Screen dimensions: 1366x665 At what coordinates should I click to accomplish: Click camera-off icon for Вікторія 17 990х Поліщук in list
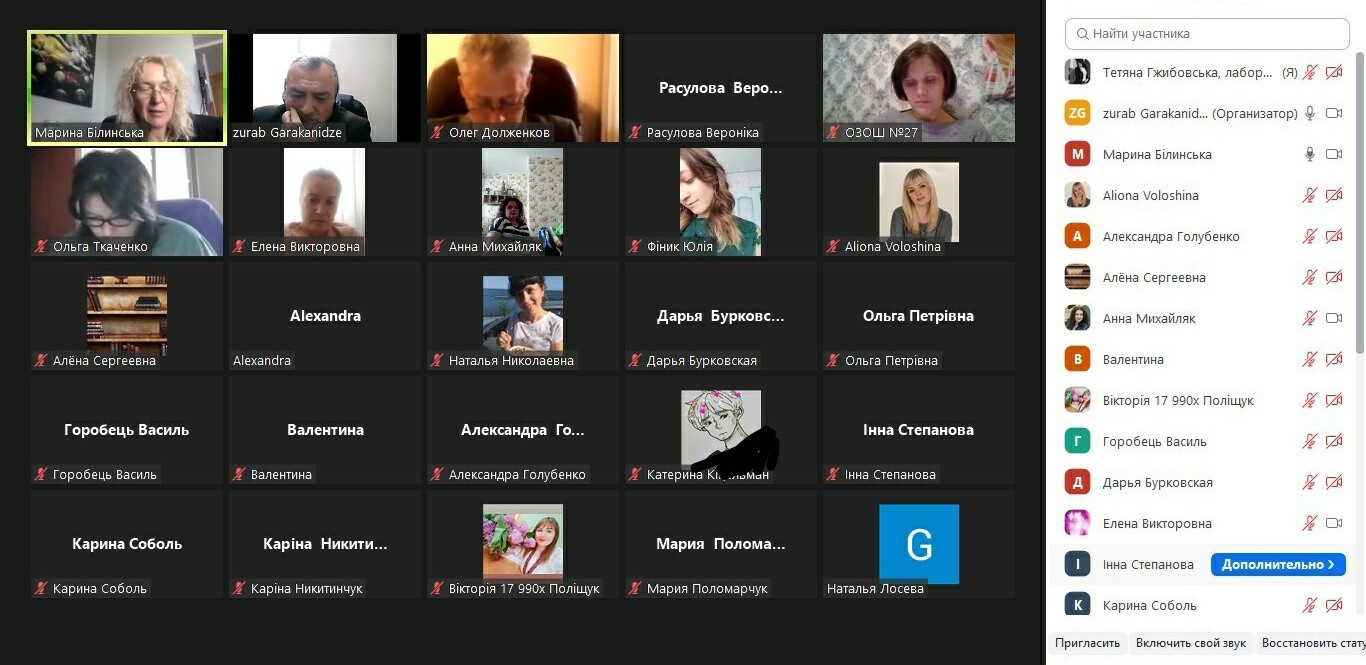[1334, 400]
